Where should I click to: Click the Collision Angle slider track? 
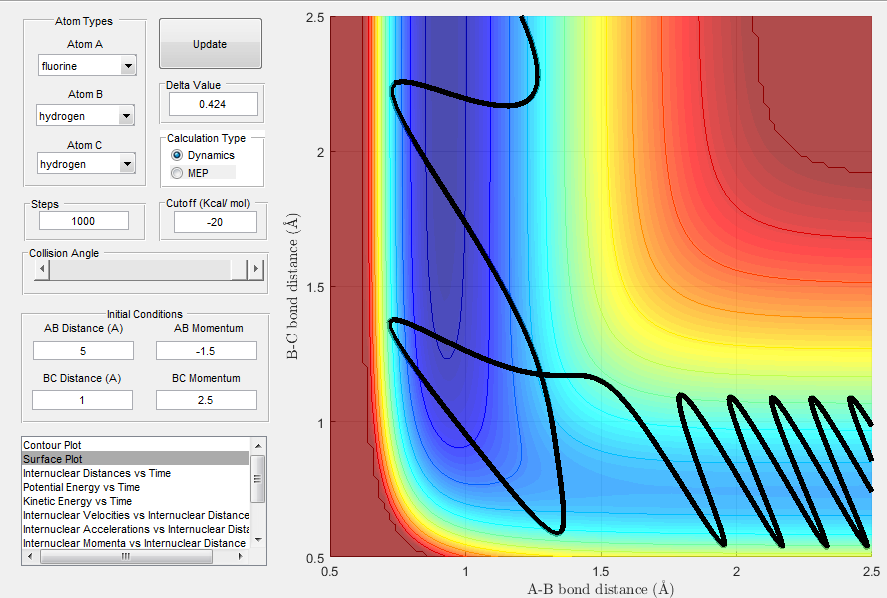click(140, 270)
